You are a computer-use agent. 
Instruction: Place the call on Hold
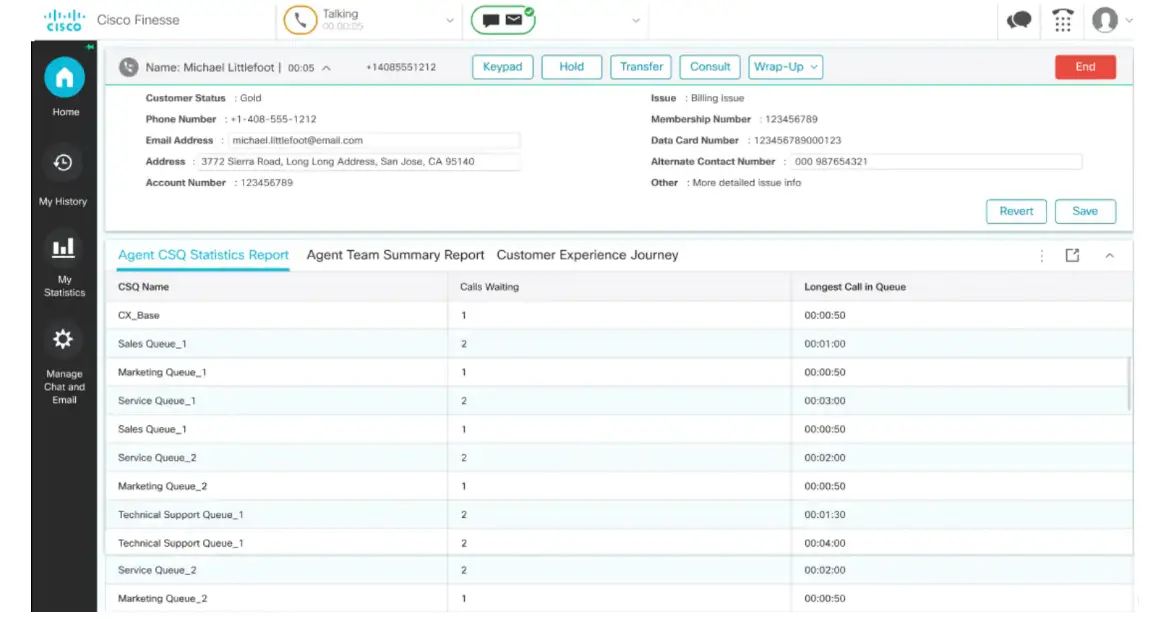pyautogui.click(x=571, y=67)
